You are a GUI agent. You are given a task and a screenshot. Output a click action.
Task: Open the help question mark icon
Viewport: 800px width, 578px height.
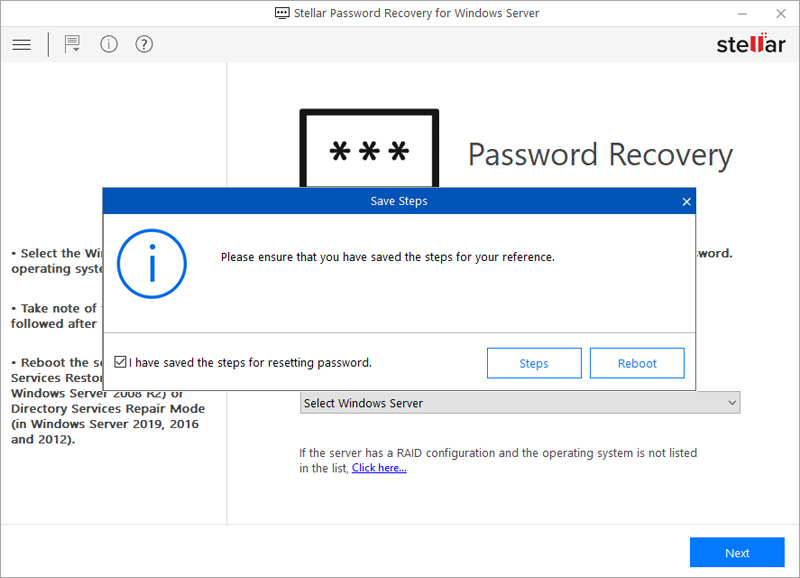coord(144,44)
